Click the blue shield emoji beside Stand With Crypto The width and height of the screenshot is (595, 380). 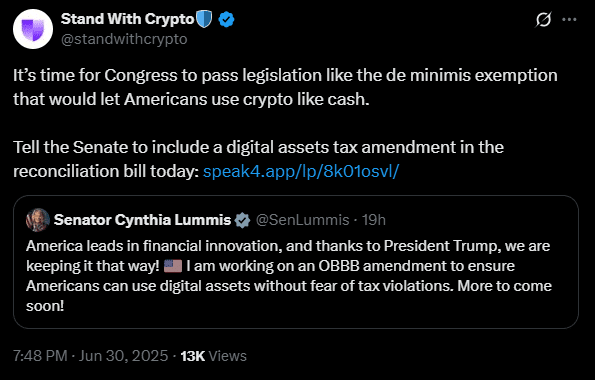click(x=204, y=19)
